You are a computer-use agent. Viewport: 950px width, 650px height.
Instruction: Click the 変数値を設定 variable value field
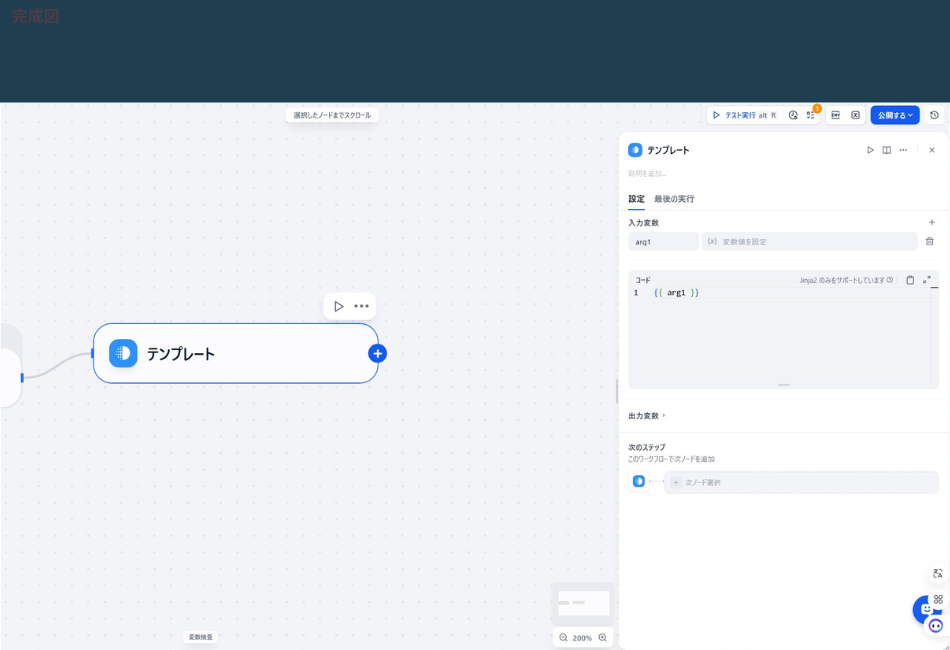(x=808, y=241)
